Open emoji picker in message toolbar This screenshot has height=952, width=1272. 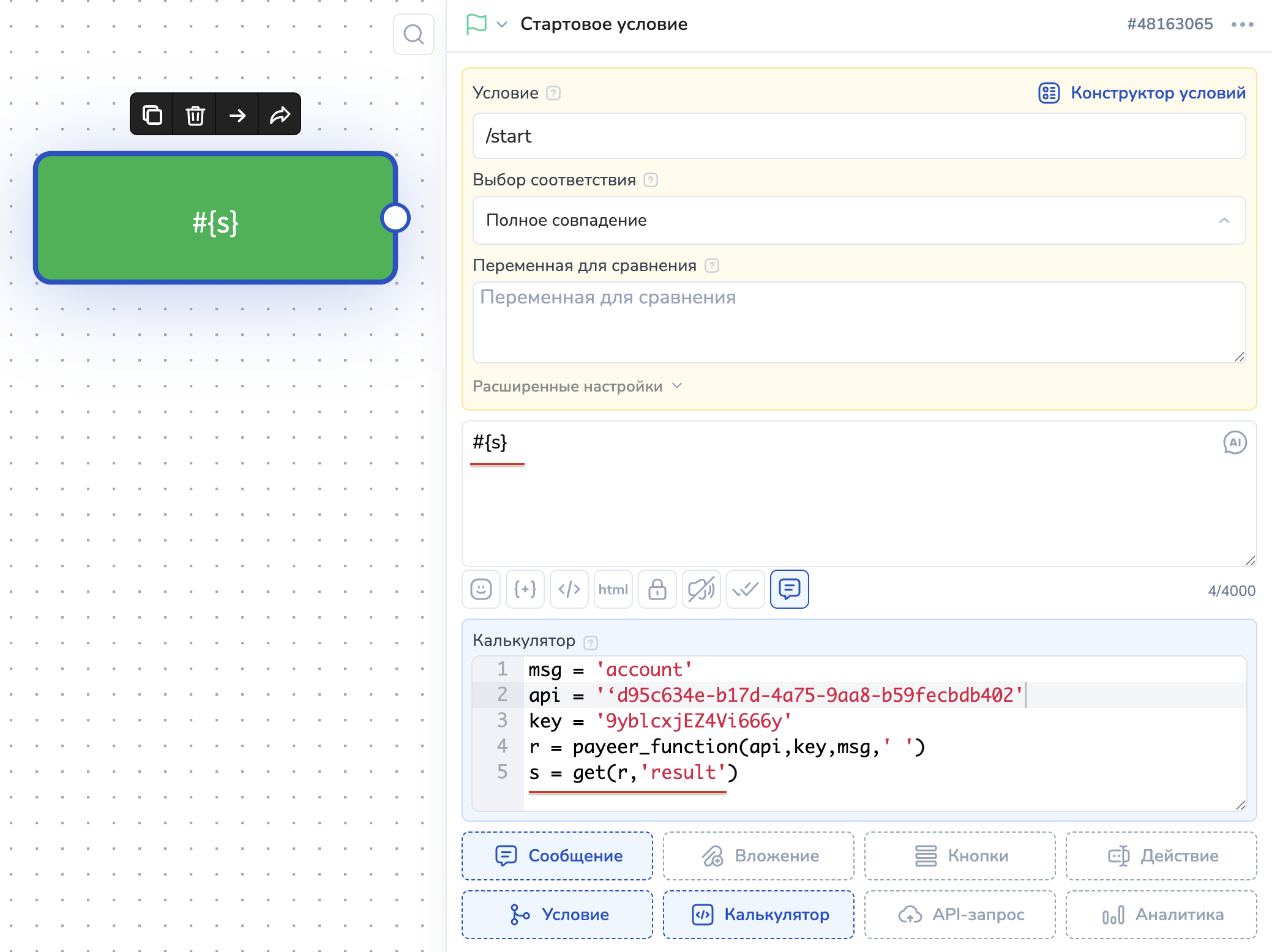pos(481,589)
